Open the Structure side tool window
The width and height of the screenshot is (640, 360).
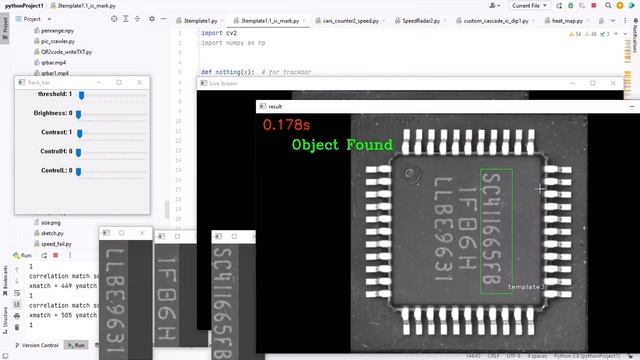point(5,320)
